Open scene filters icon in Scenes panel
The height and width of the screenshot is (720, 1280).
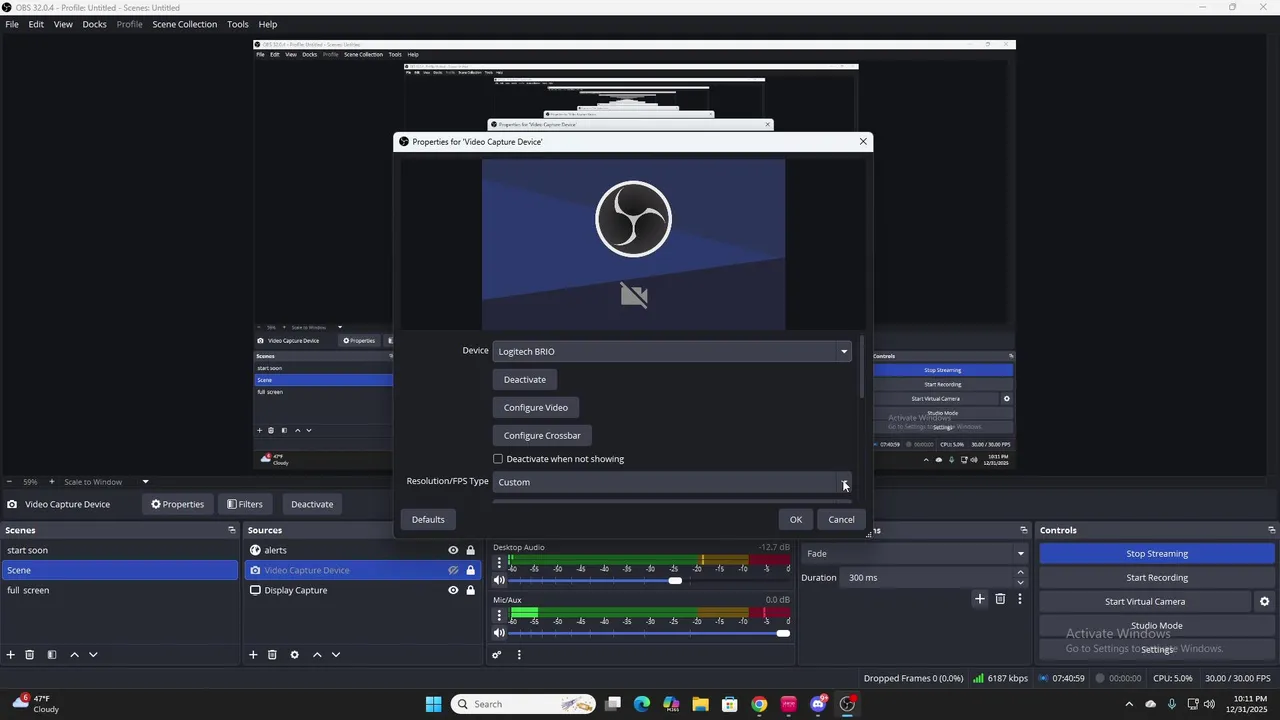coord(52,655)
